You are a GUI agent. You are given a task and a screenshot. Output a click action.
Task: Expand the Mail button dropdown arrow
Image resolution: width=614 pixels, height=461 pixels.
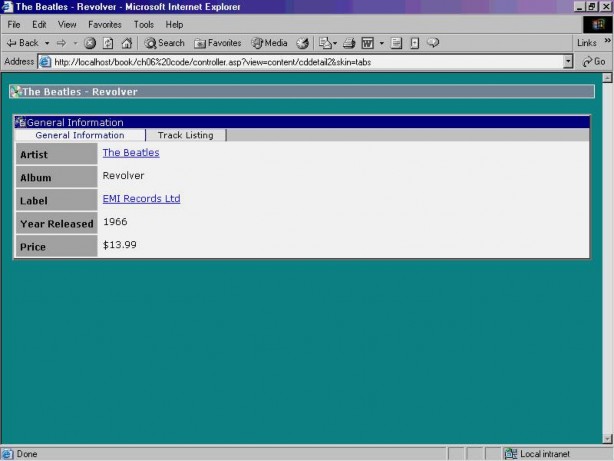[x=338, y=43]
